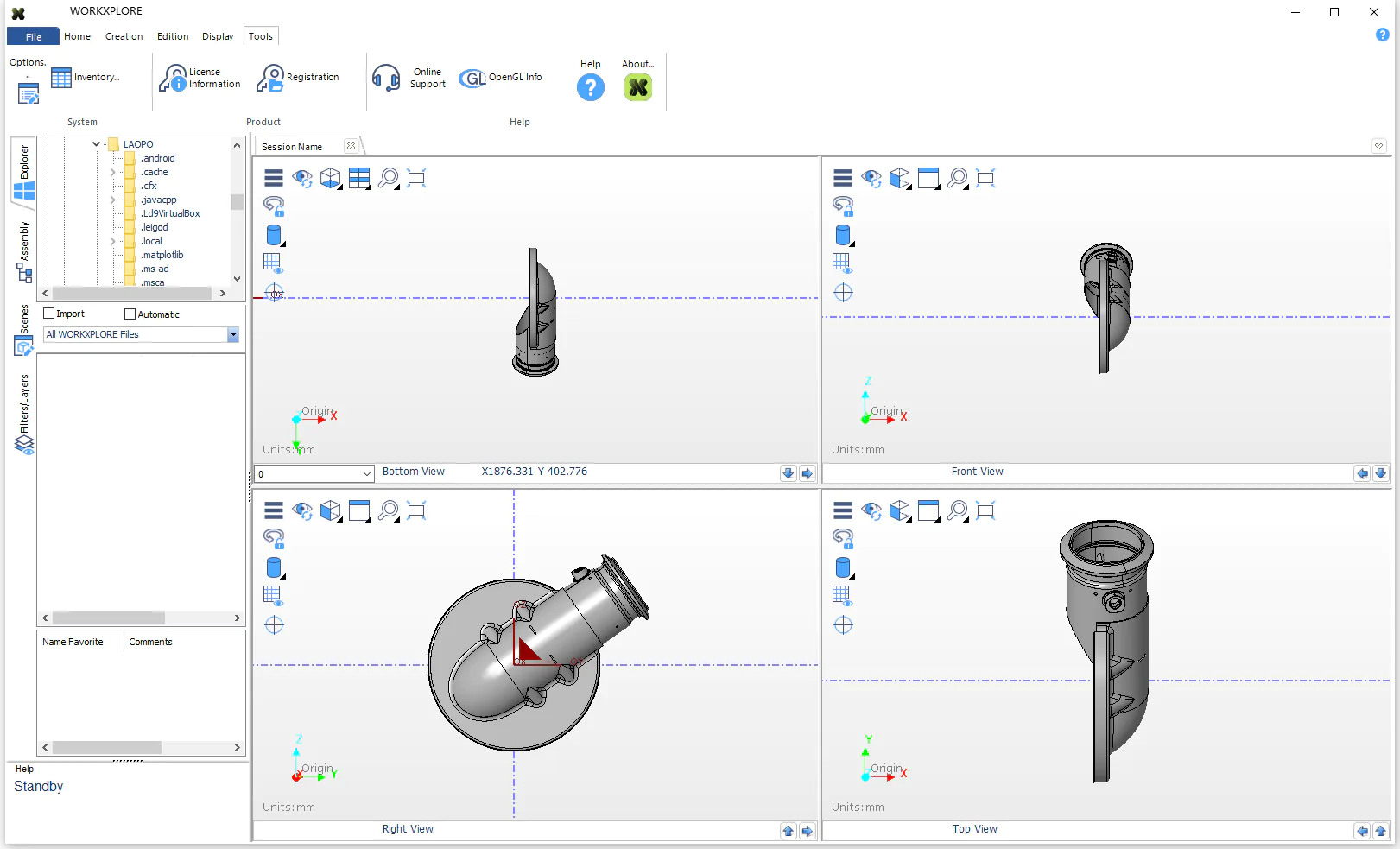Open the OpenGL Info icon

pos(472,79)
